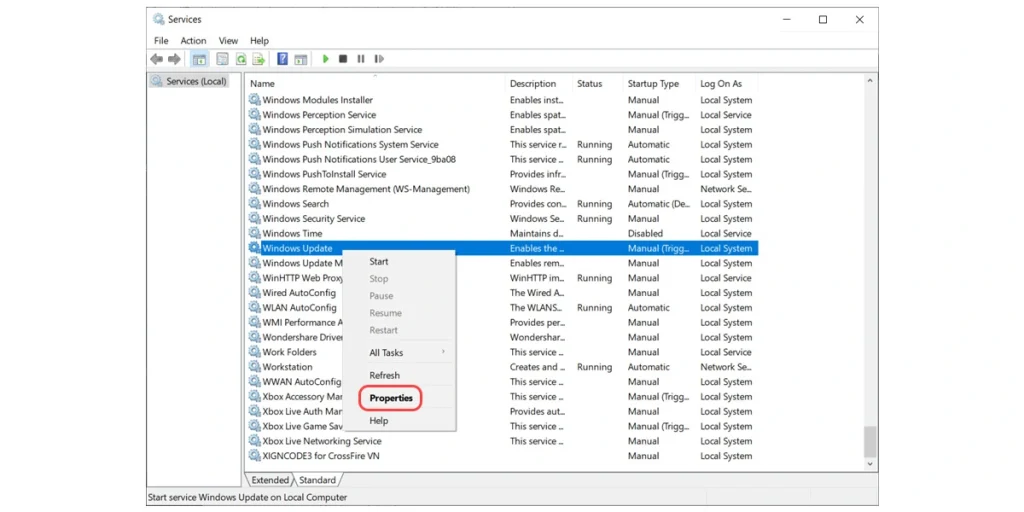The width and height of the screenshot is (1024, 512).
Task: Select the Wired AutoConfig service
Action: (x=299, y=293)
